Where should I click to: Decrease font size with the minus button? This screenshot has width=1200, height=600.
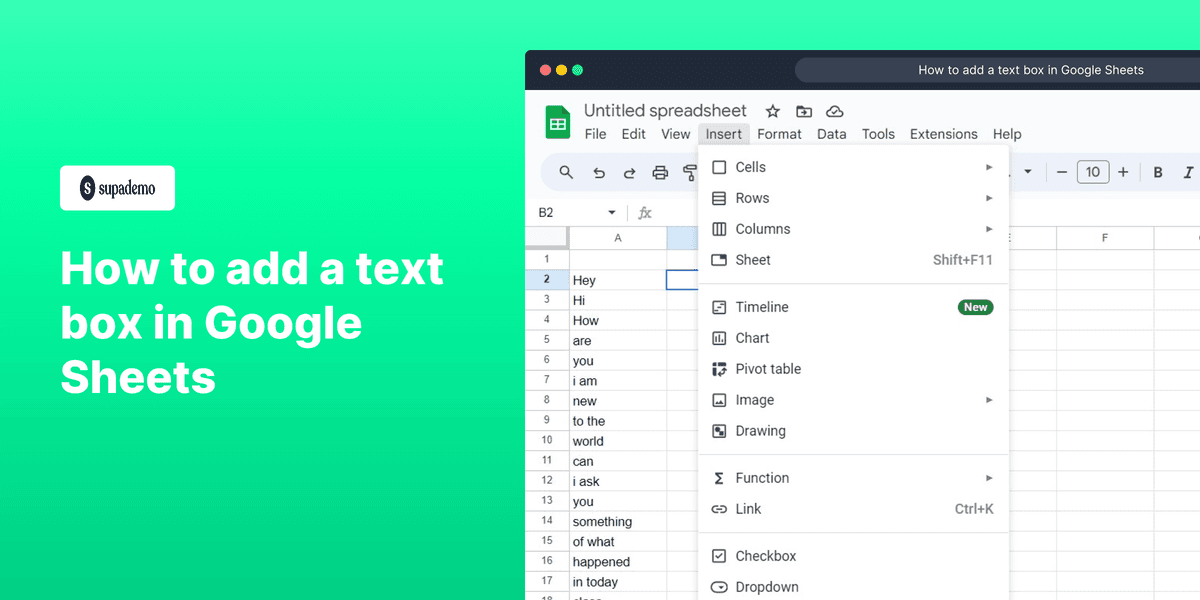[1062, 172]
